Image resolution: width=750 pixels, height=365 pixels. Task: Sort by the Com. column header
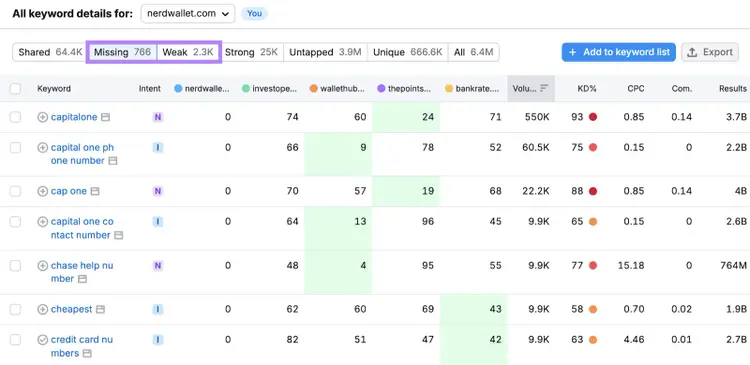tap(681, 88)
